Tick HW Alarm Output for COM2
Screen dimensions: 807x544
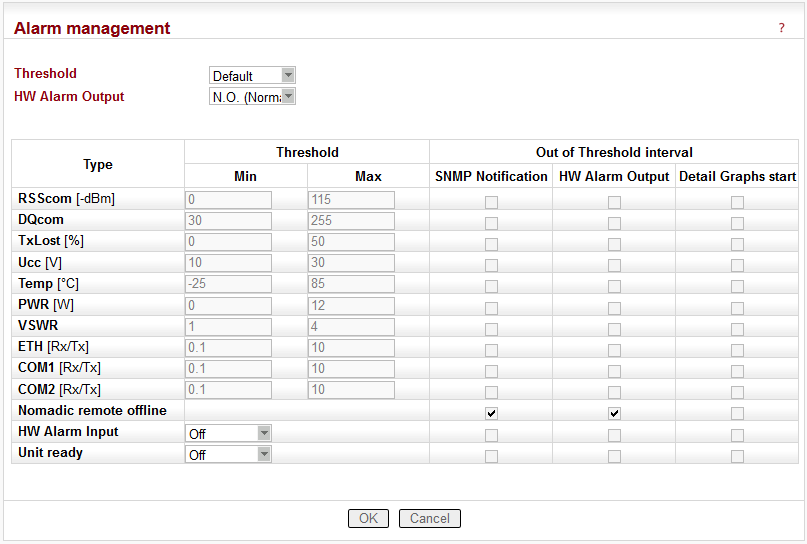coord(614,392)
